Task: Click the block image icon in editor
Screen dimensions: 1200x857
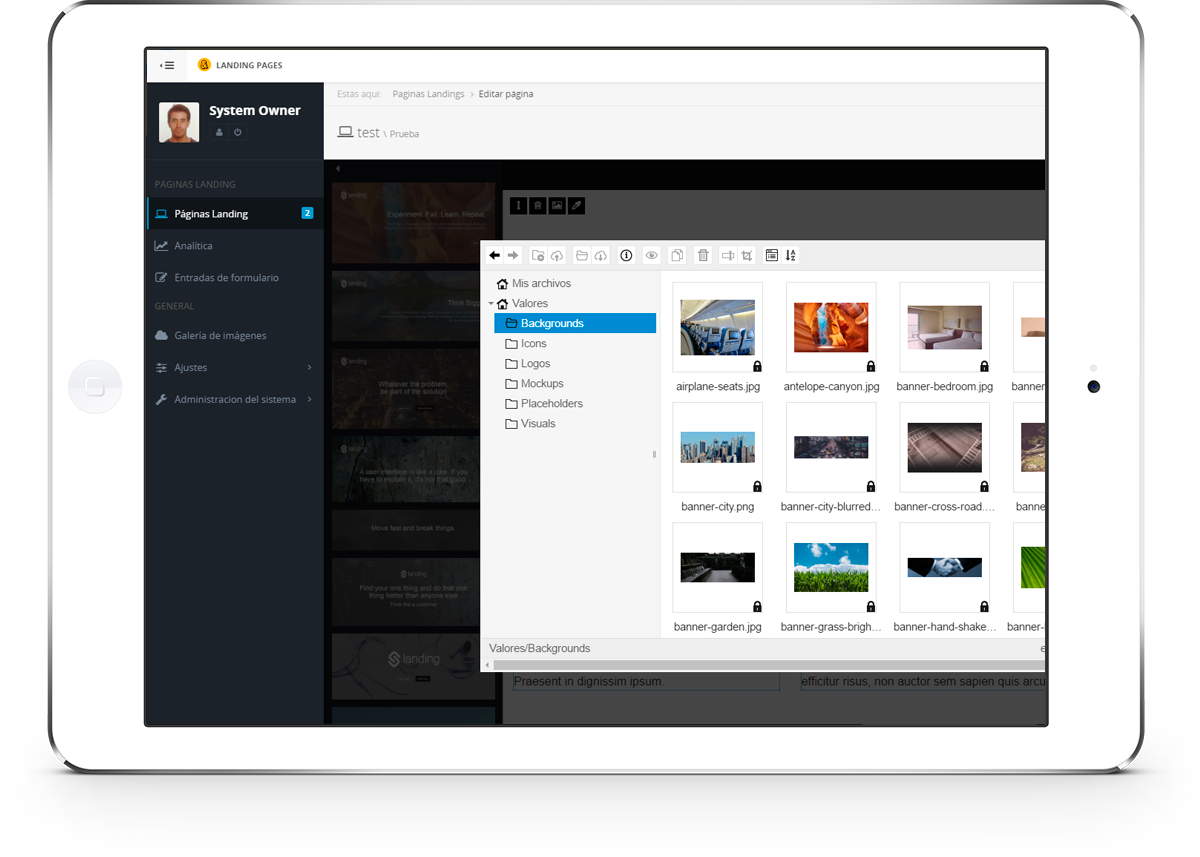Action: coord(557,205)
